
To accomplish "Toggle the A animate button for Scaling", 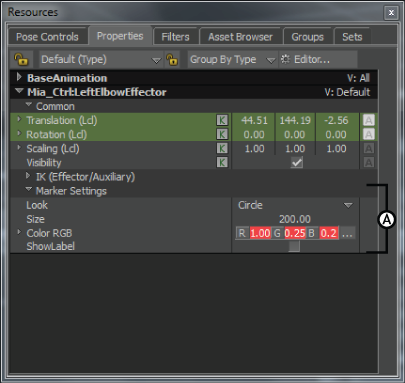I will (x=369, y=148).
